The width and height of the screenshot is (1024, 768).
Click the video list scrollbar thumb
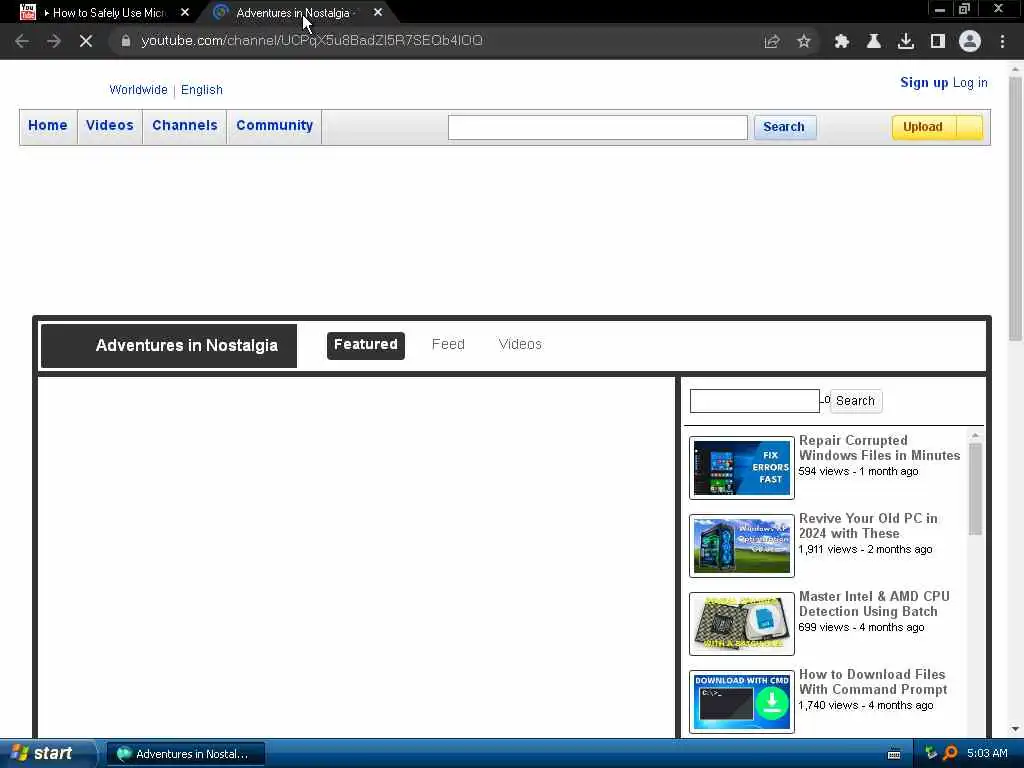click(975, 489)
